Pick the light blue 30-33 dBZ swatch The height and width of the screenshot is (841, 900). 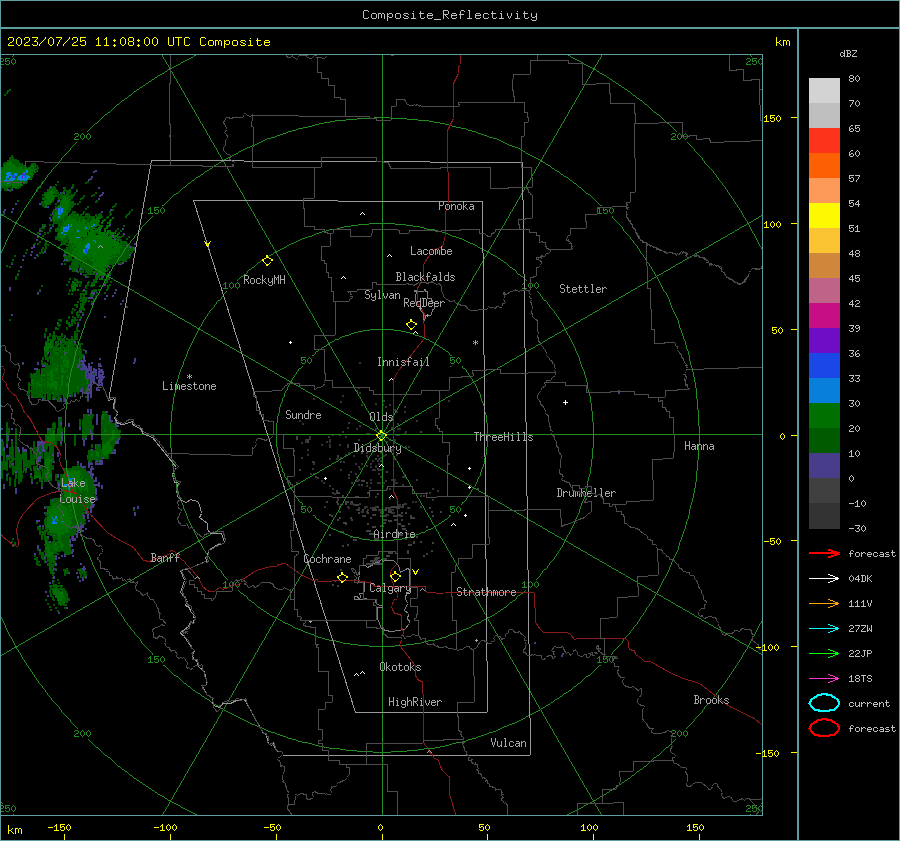[824, 391]
